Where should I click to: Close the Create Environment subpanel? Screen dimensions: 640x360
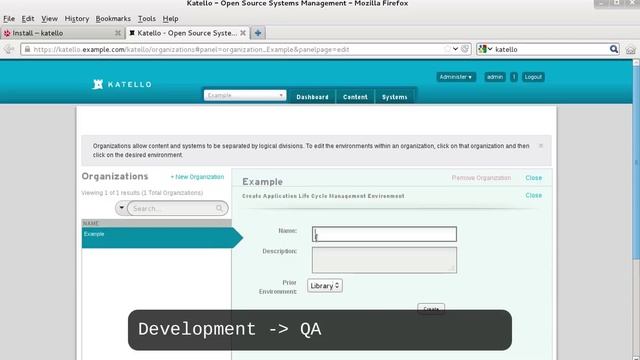pyautogui.click(x=533, y=196)
